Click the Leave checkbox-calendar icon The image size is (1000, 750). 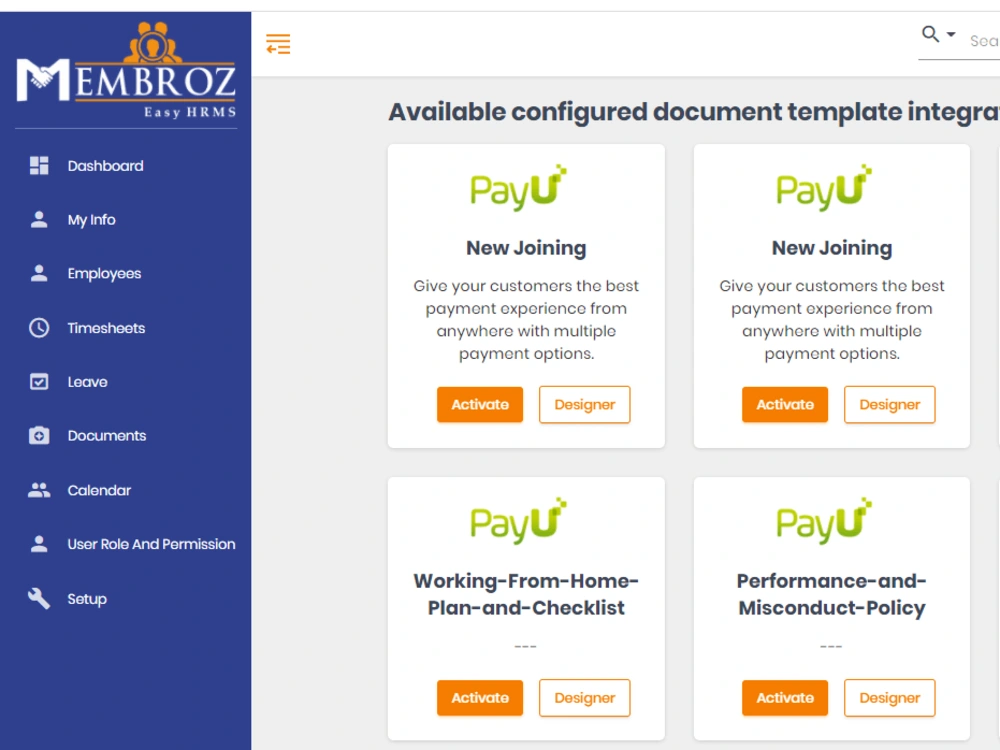(39, 381)
